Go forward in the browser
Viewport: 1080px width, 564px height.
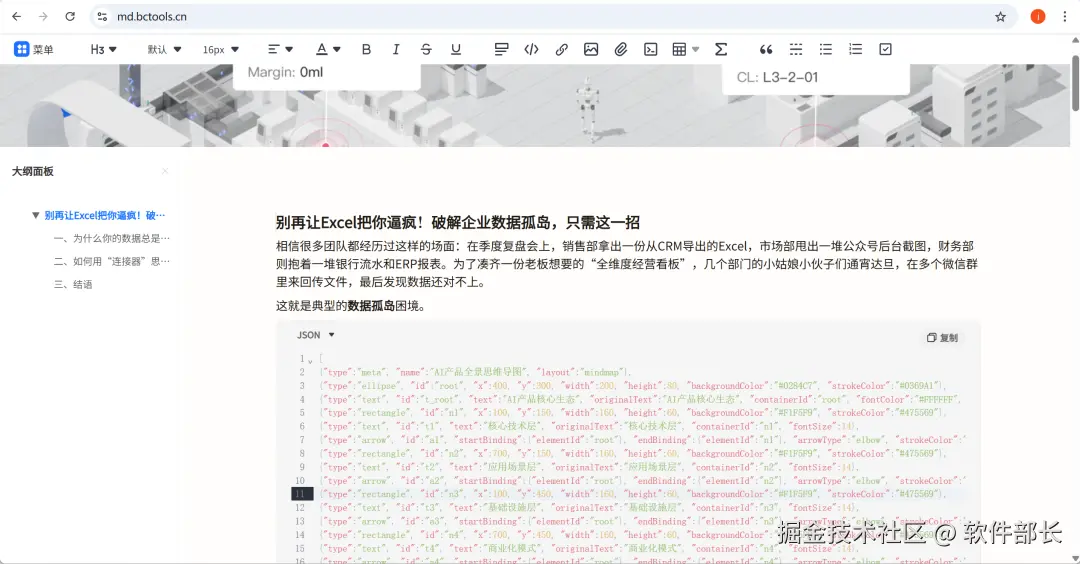[x=43, y=17]
